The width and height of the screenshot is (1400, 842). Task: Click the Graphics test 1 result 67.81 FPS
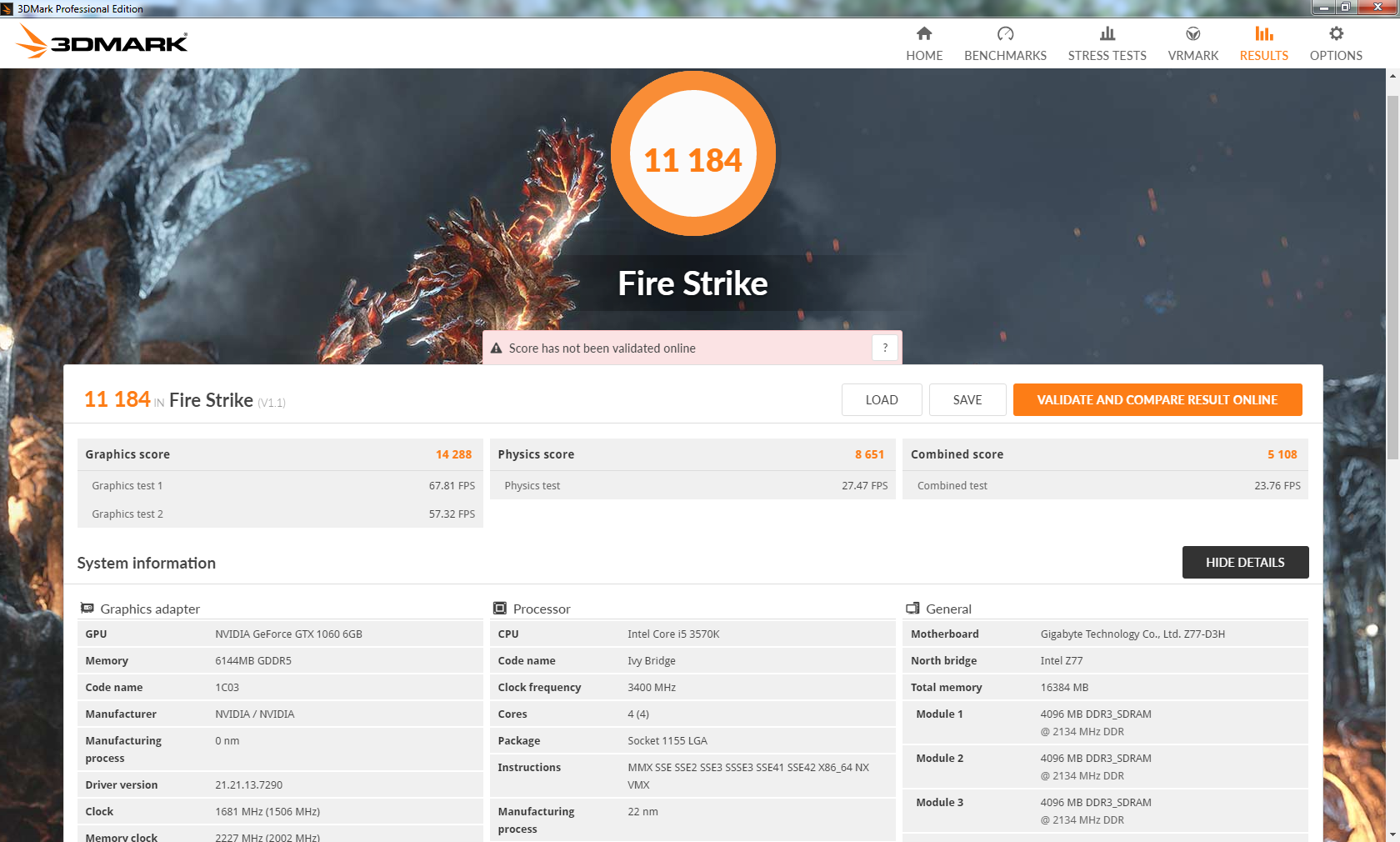click(452, 485)
